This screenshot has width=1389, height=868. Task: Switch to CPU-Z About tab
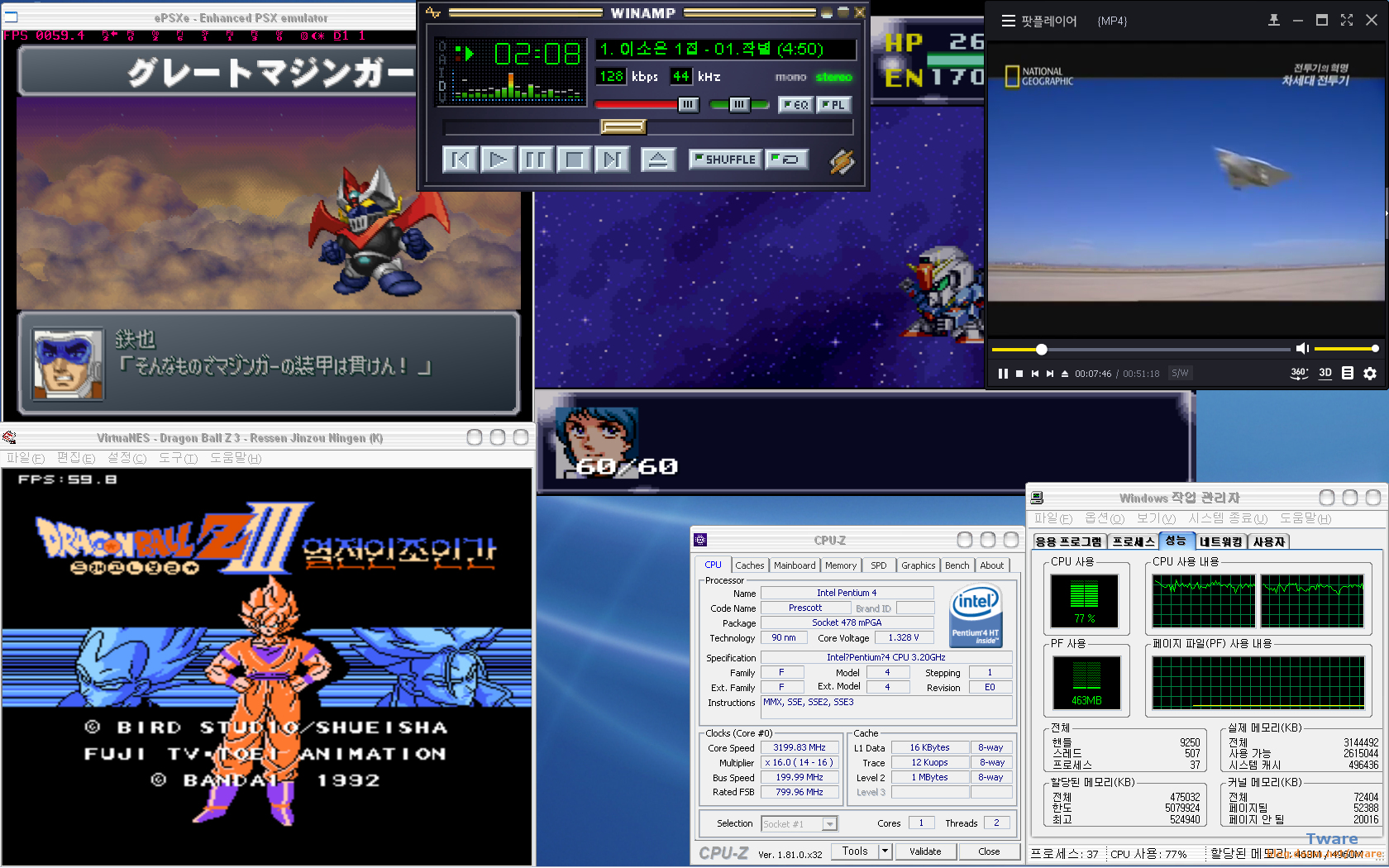coord(992,565)
